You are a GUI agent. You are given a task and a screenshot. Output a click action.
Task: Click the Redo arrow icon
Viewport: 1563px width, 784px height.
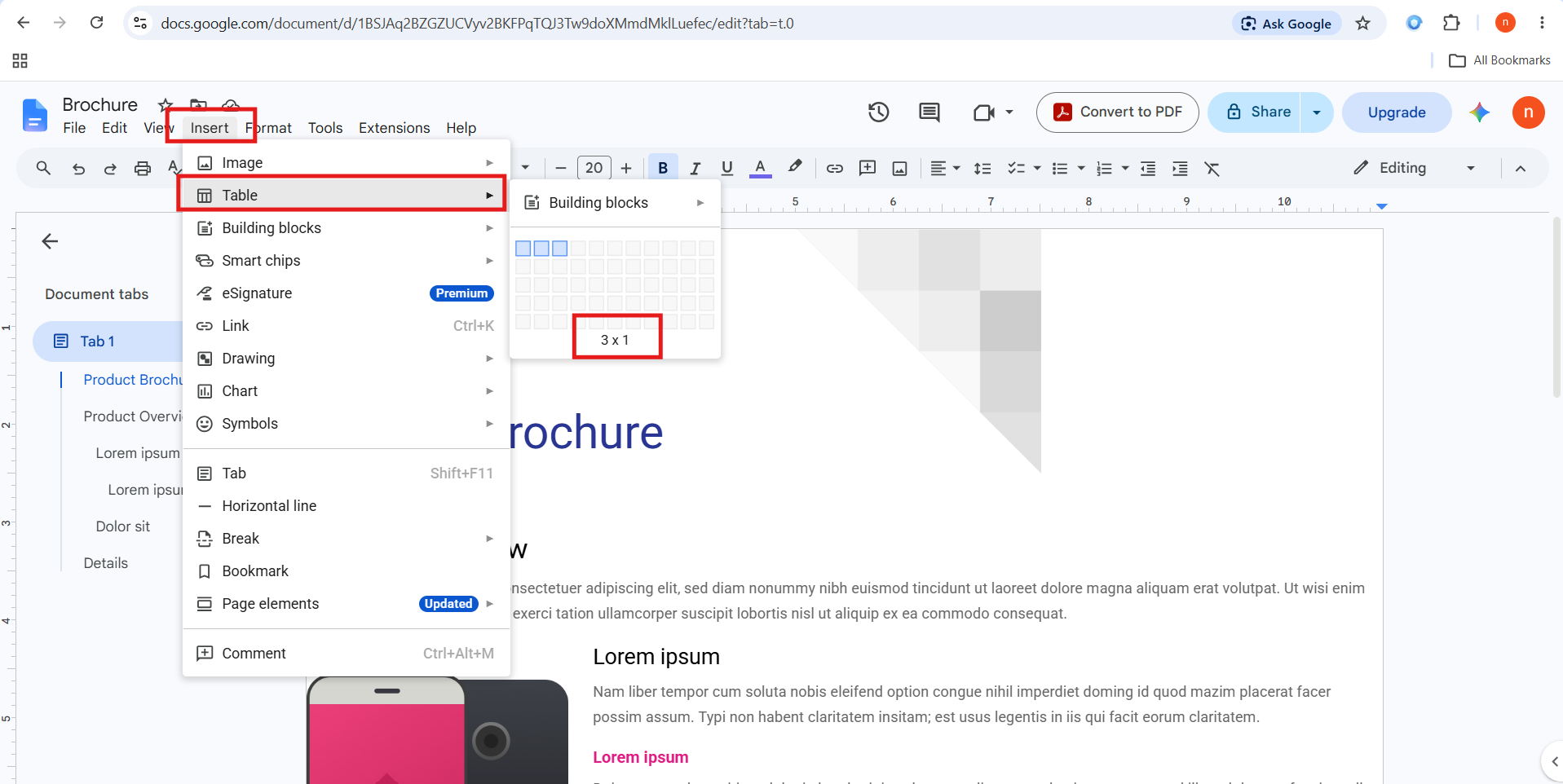click(110, 169)
